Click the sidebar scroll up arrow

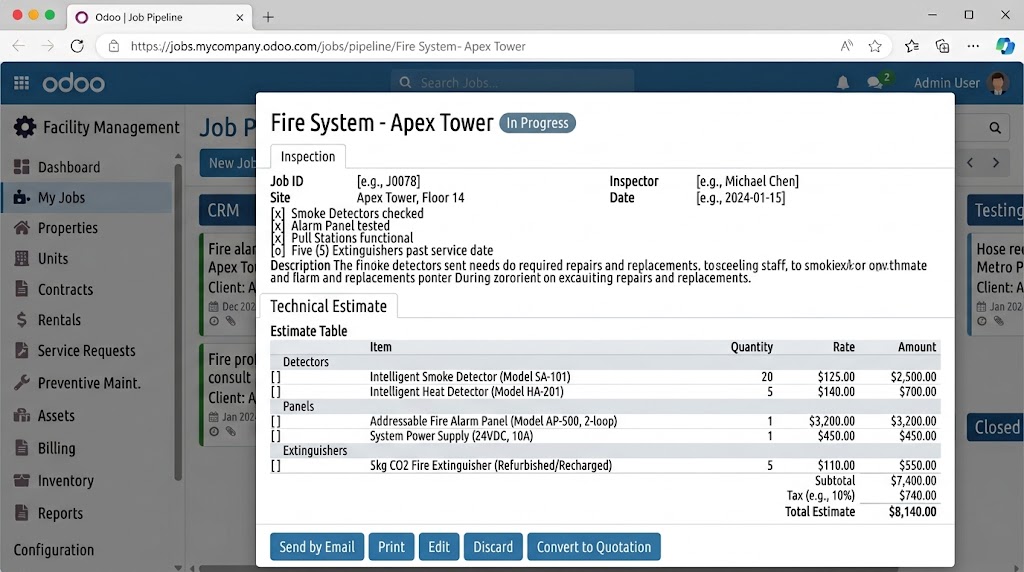(178, 156)
